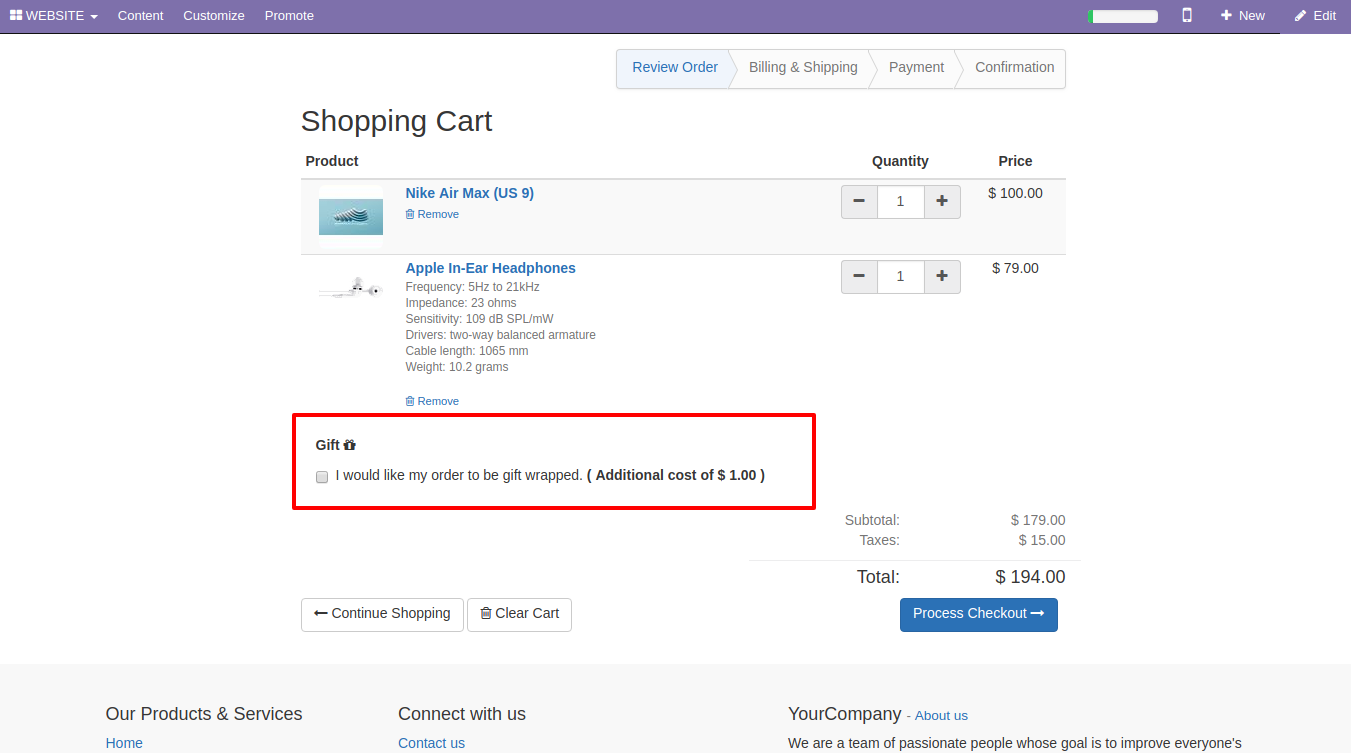Click the Edit pencil button

point(1314,15)
